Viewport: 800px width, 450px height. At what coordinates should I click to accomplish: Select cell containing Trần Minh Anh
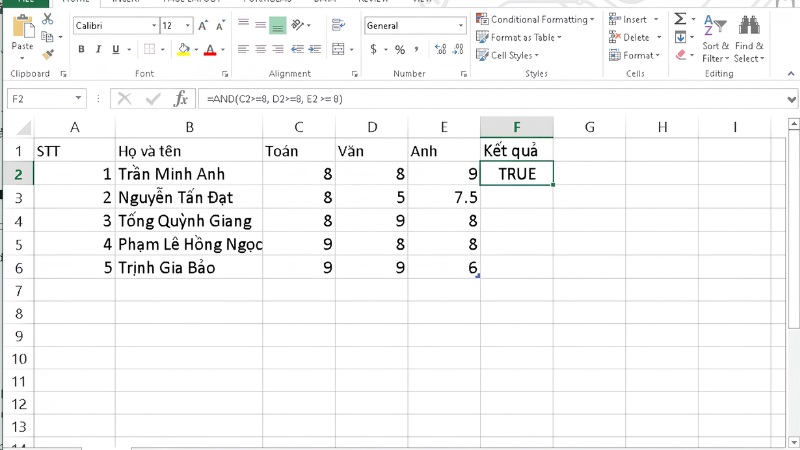(189, 174)
